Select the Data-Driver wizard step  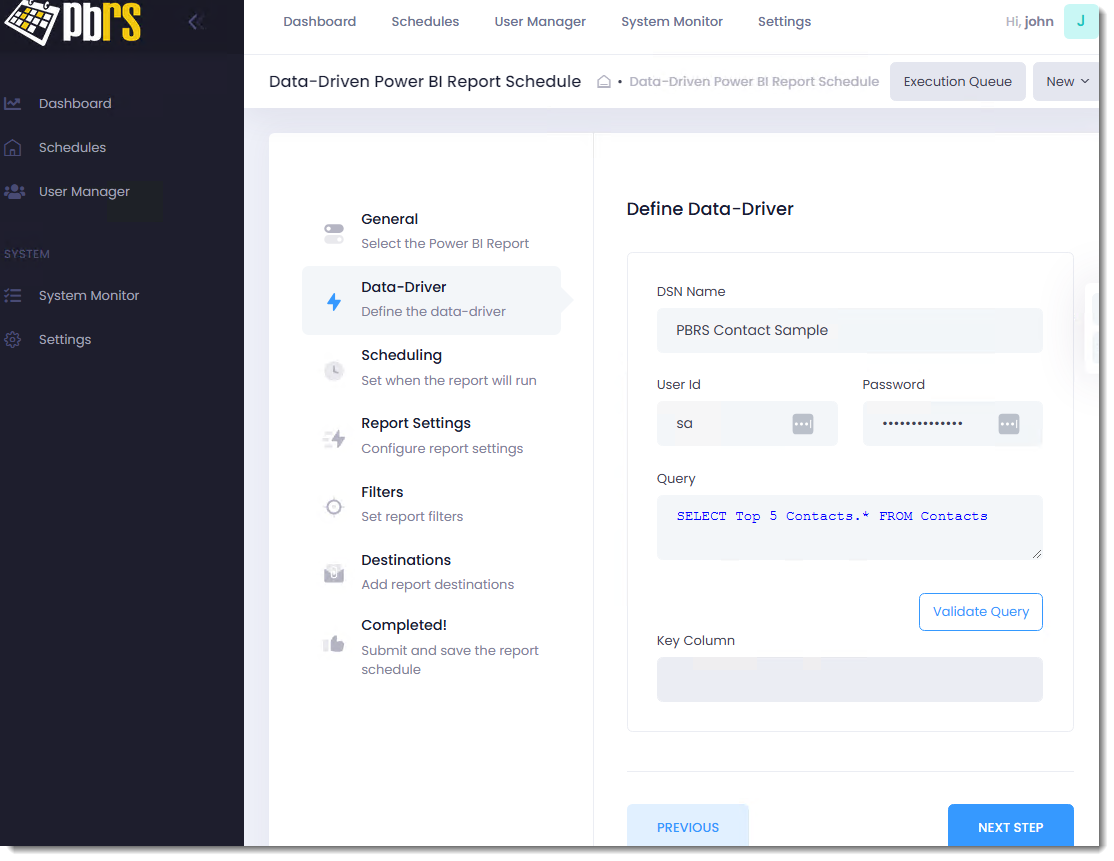point(431,300)
